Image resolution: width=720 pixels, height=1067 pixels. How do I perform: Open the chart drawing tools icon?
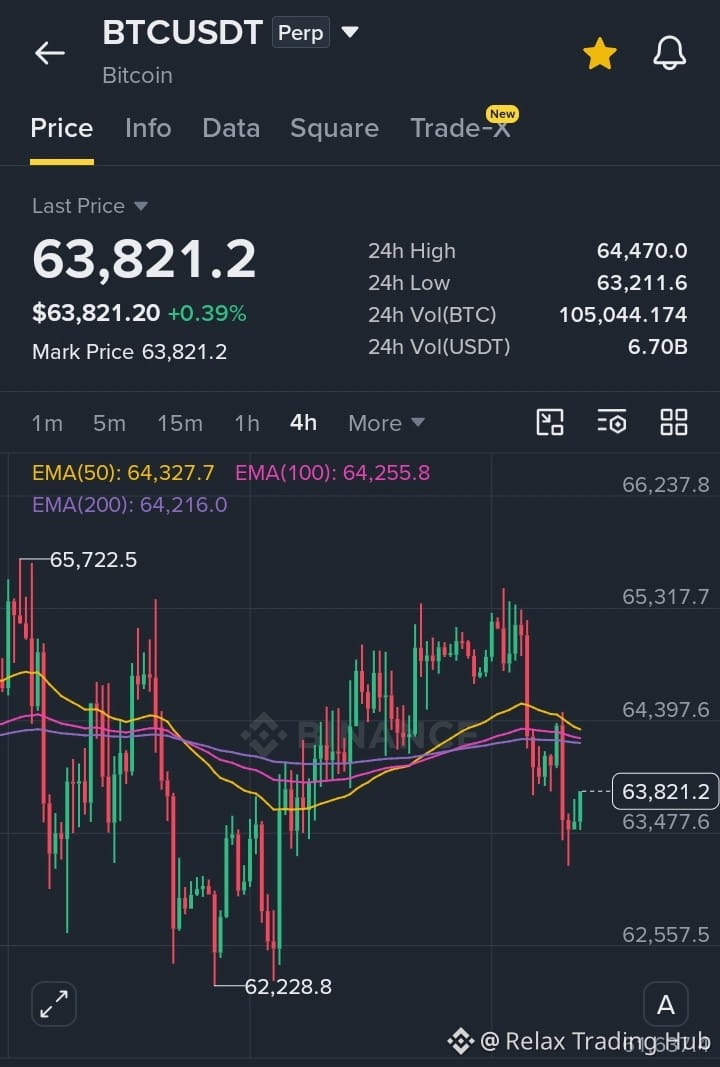pos(550,423)
